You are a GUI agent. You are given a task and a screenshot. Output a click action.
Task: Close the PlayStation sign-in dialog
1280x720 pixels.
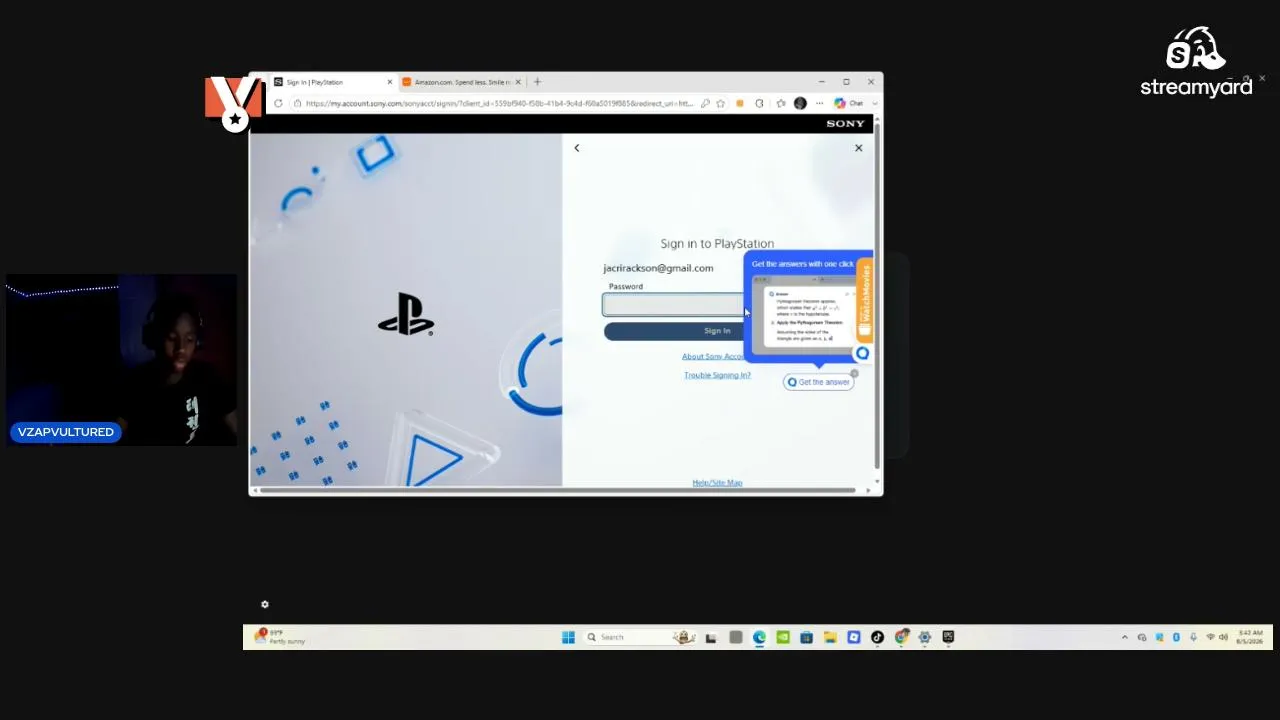click(858, 148)
